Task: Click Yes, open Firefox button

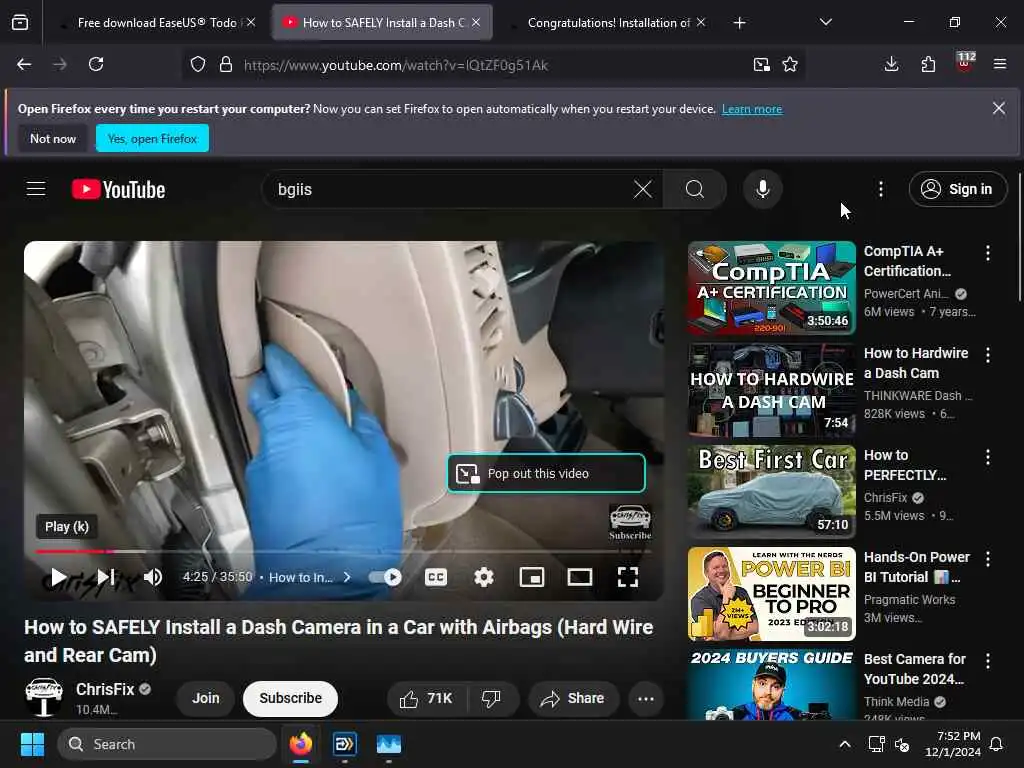Action: 152,138
